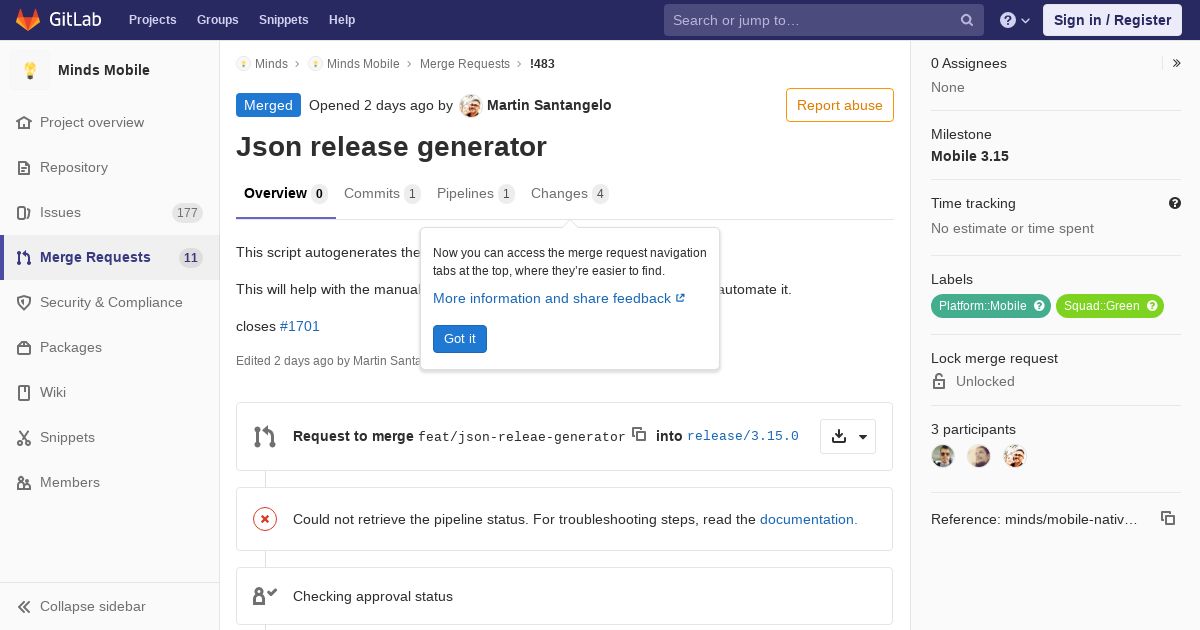The width and height of the screenshot is (1200, 630).
Task: Click the Issues sidebar icon
Action: pos(24,212)
